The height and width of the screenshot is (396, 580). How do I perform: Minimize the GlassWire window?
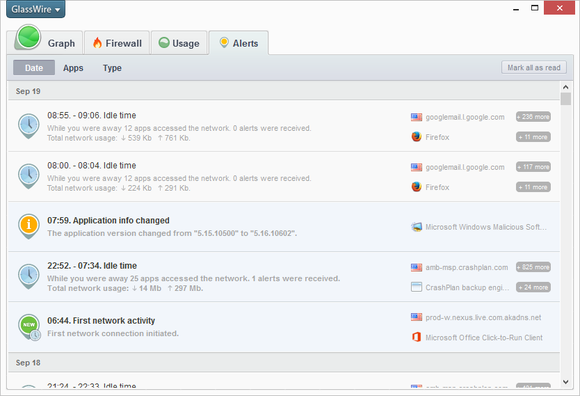click(x=516, y=9)
